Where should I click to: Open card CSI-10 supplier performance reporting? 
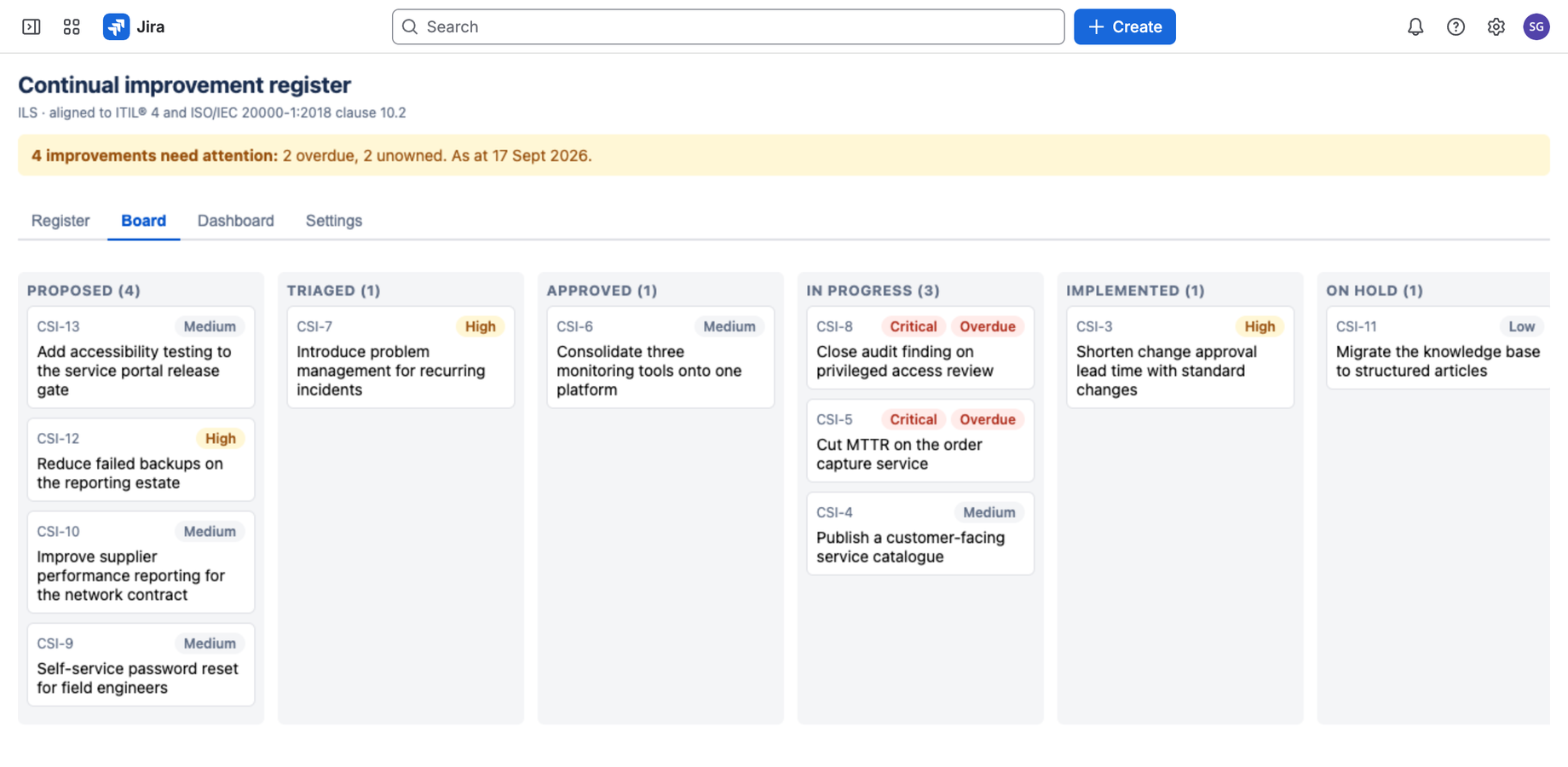tap(141, 562)
